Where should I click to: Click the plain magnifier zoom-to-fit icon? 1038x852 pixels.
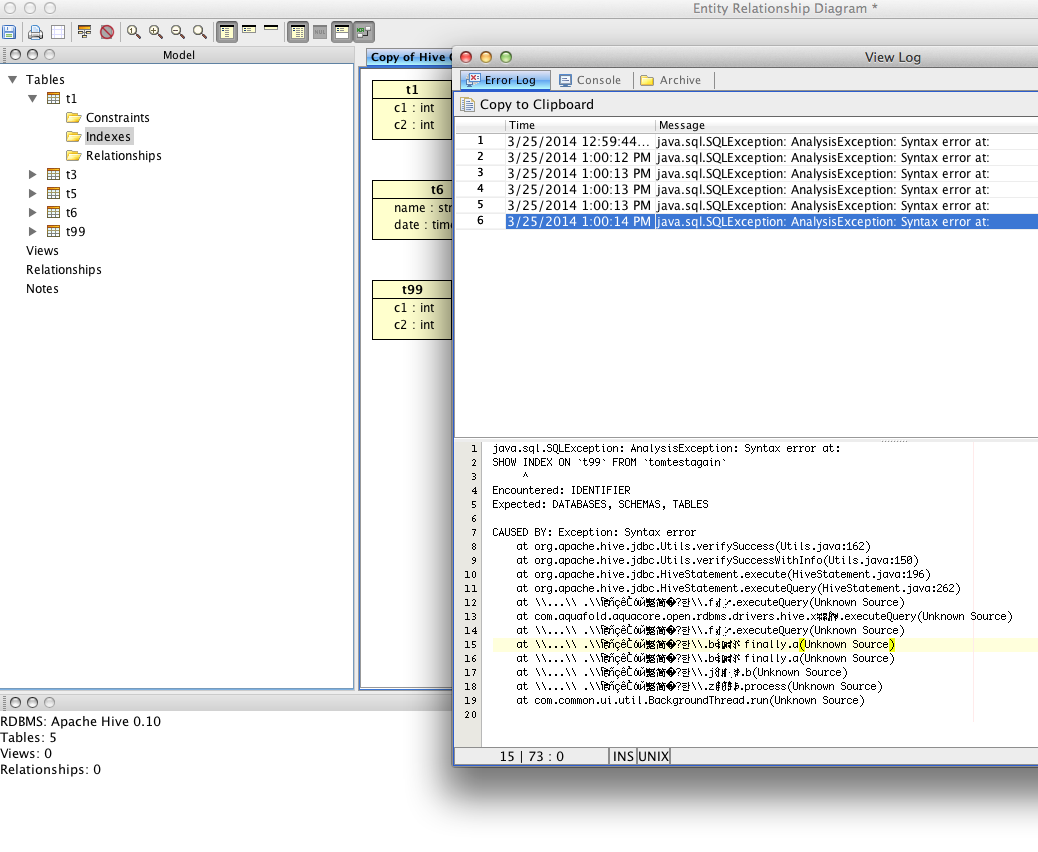pyautogui.click(x=199, y=32)
